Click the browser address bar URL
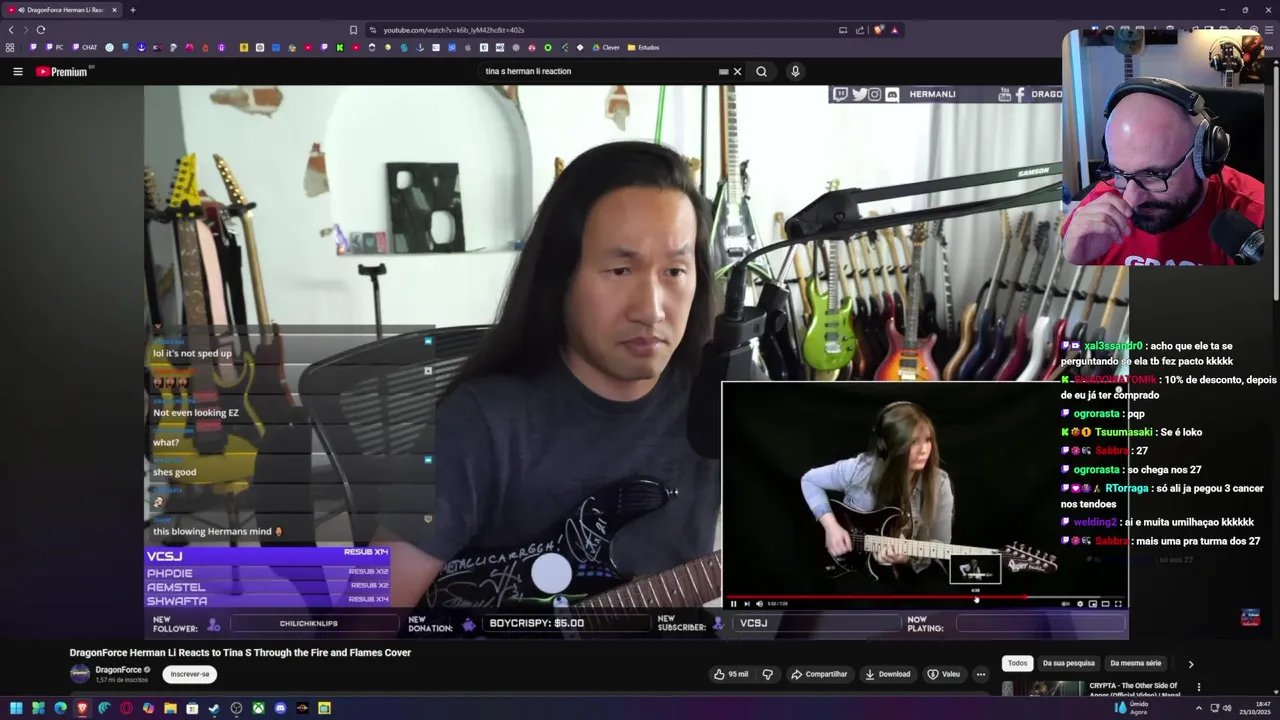 [454, 30]
